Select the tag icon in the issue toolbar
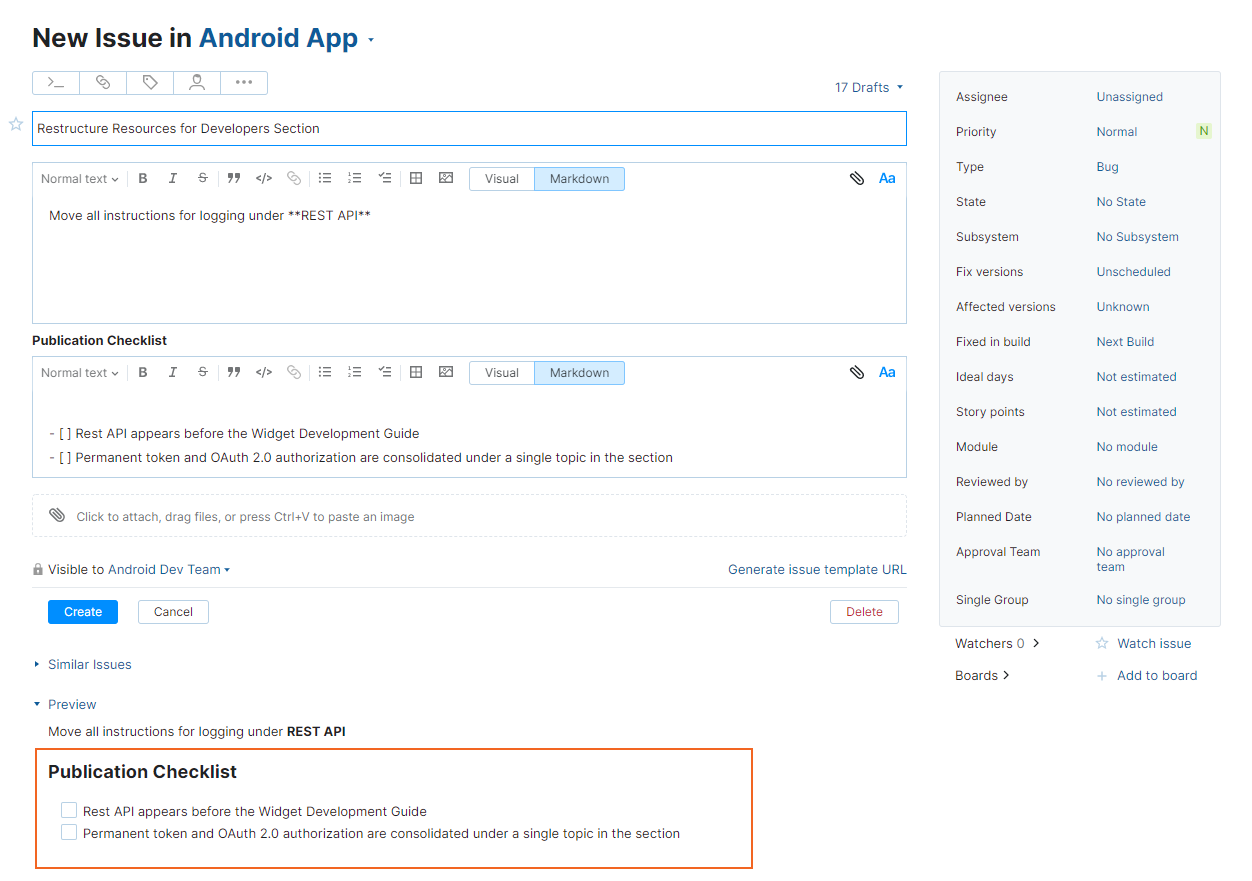 click(x=149, y=83)
